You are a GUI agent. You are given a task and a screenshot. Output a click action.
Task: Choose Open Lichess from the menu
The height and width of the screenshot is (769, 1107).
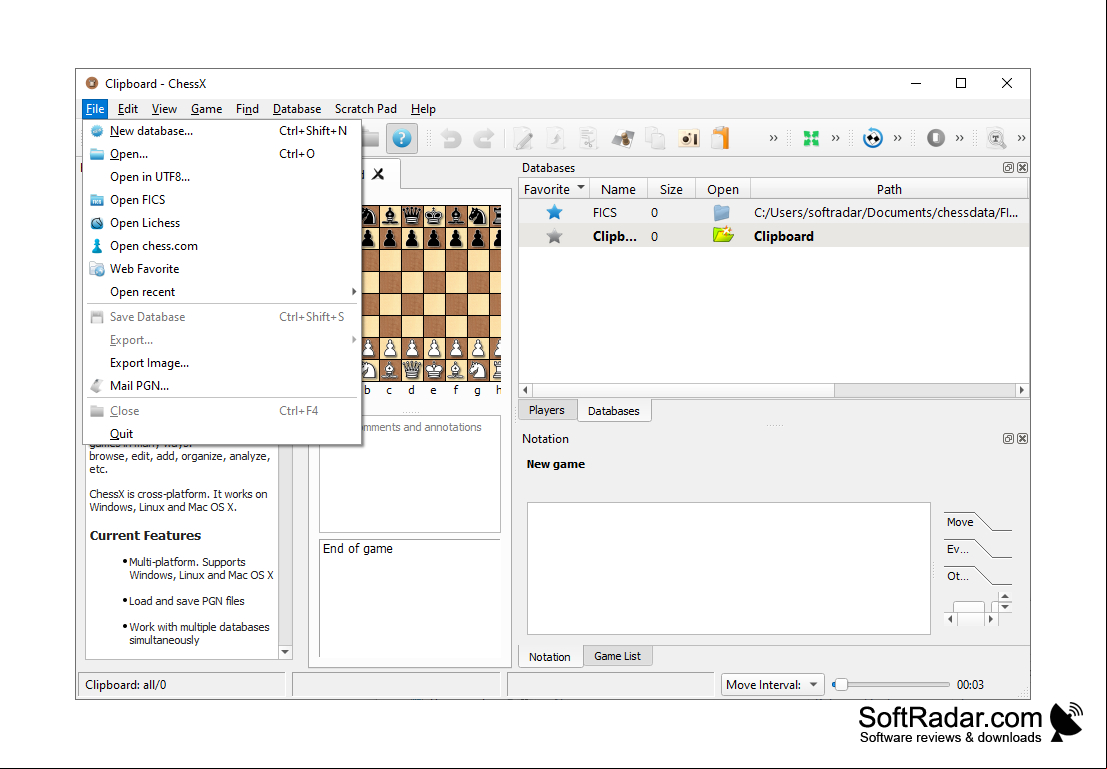click(x=223, y=222)
